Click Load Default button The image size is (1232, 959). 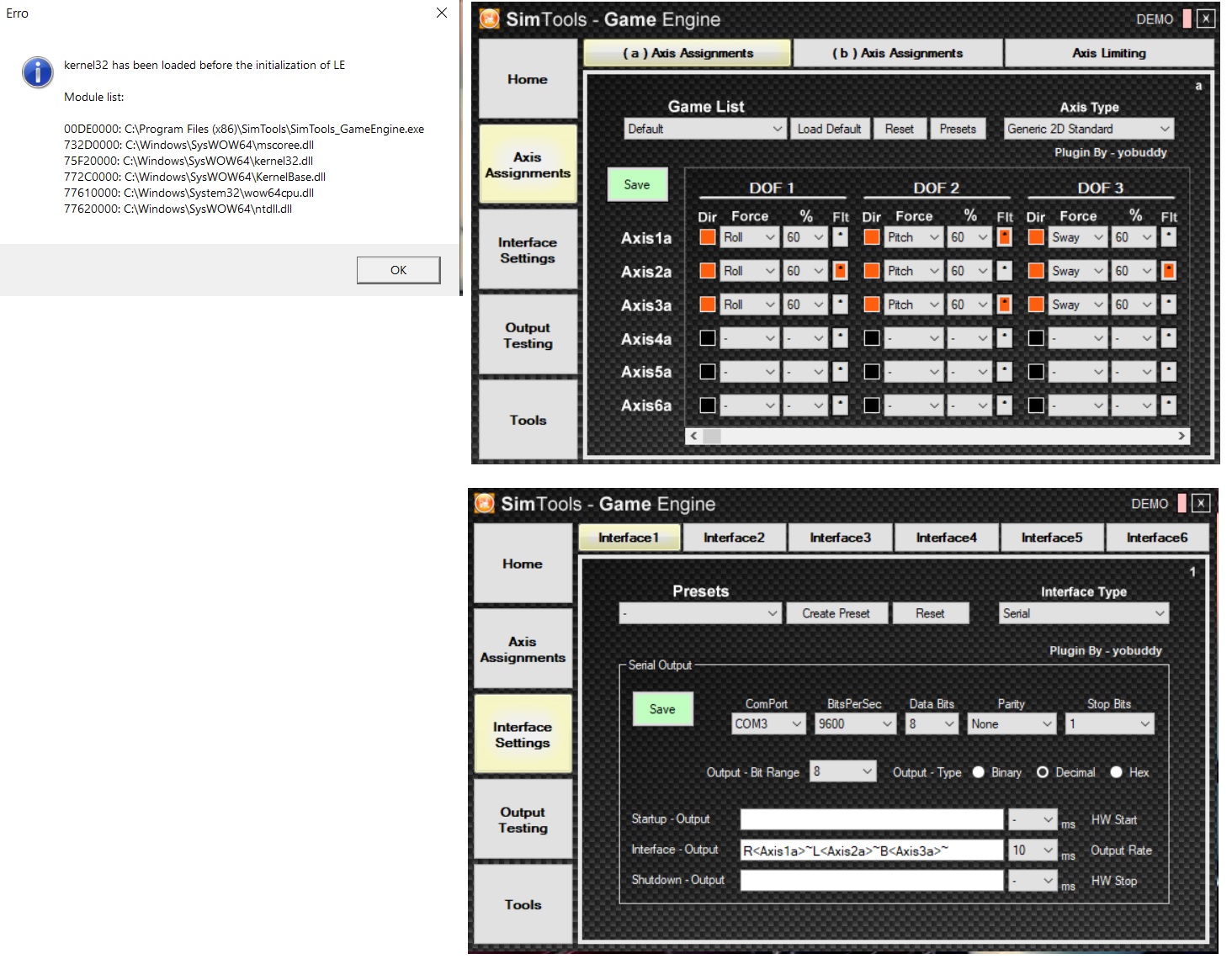(x=829, y=129)
